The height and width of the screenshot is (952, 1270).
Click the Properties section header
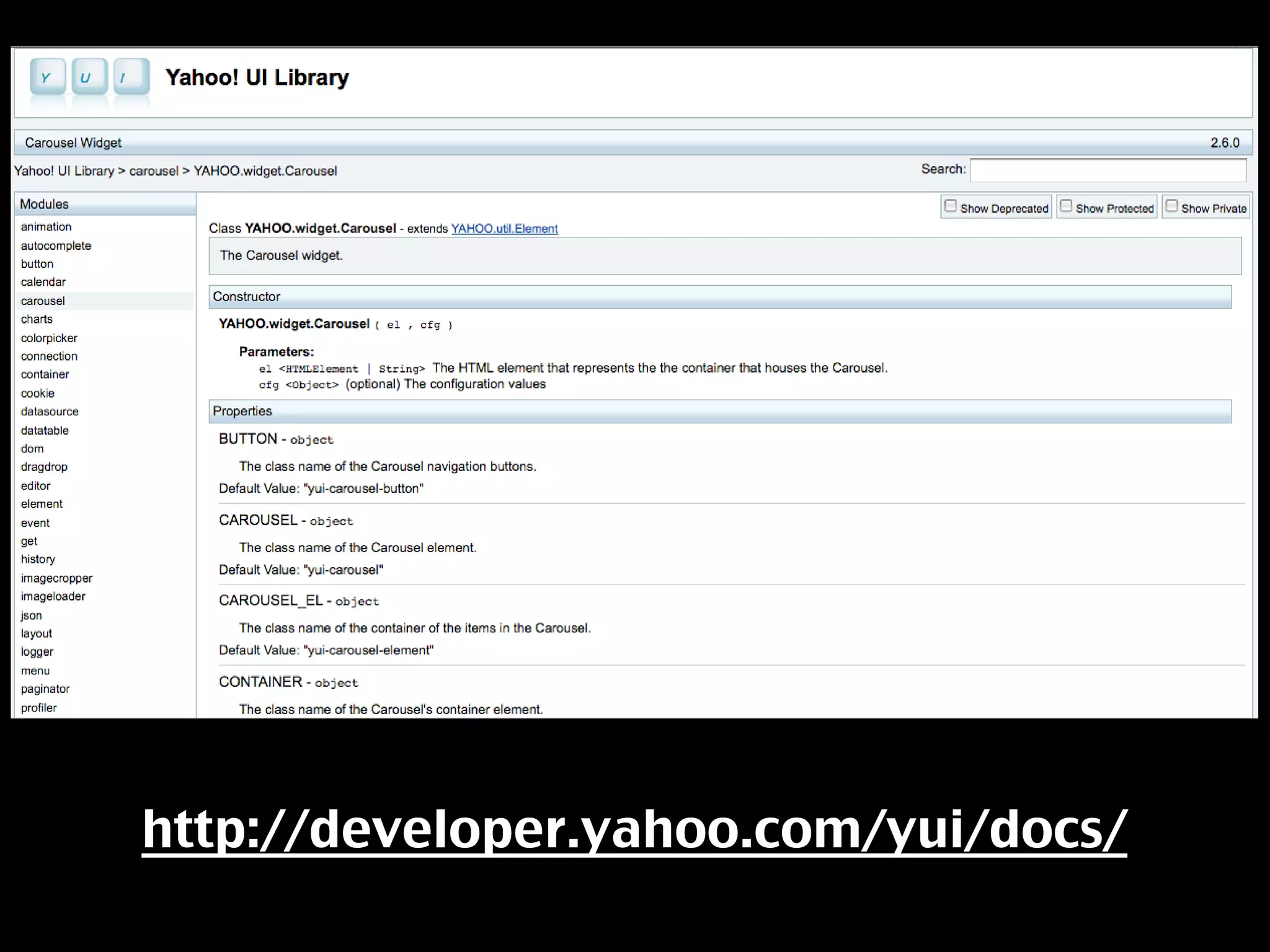[242, 412]
